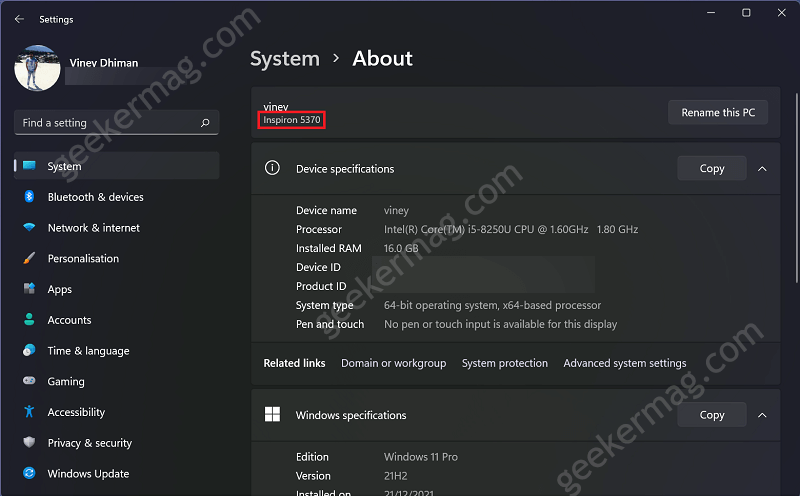
Task: Click the vertical scrollbar on the right
Action: click(x=796, y=188)
